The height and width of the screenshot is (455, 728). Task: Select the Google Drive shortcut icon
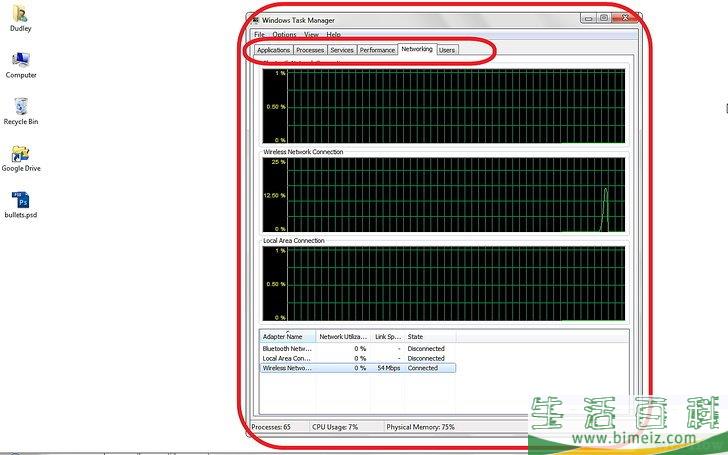click(21, 158)
